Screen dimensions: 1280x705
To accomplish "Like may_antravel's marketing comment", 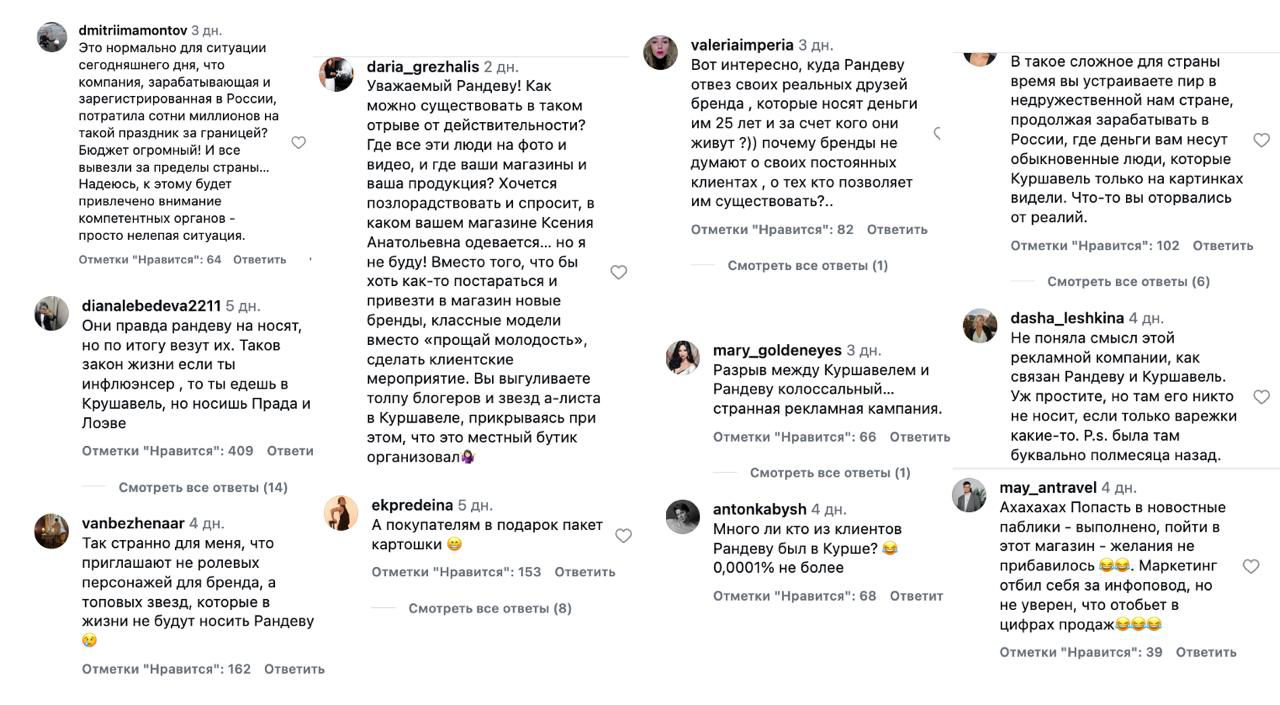I will 1250,565.
